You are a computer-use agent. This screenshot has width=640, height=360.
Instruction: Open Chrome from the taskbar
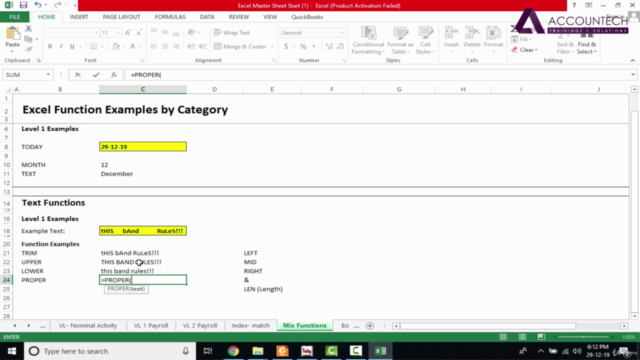point(233,351)
